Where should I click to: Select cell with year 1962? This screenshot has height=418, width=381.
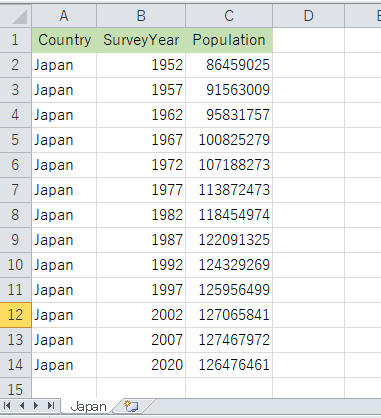[x=141, y=115]
